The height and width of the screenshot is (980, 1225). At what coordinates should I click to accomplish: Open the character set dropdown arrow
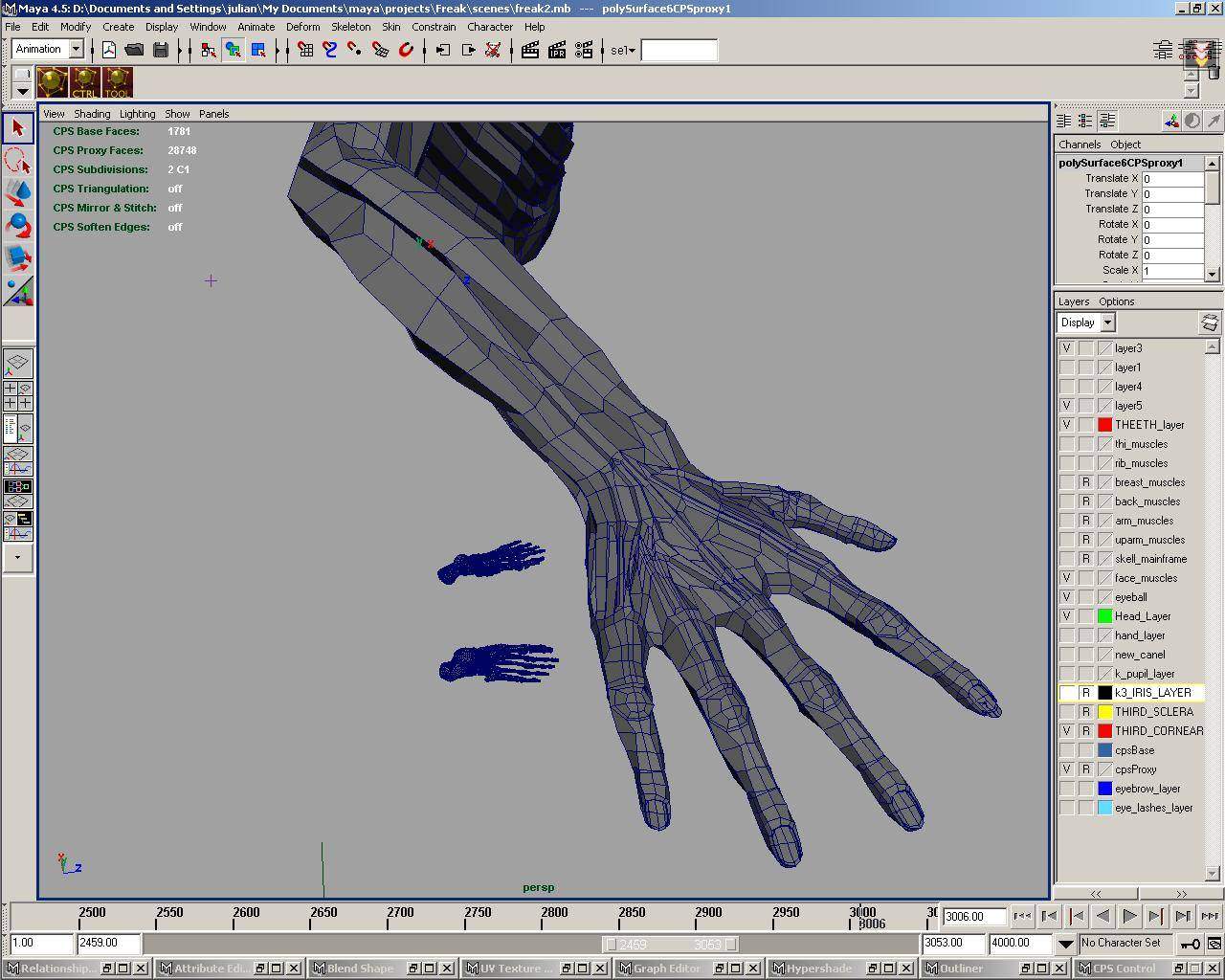tap(1065, 944)
